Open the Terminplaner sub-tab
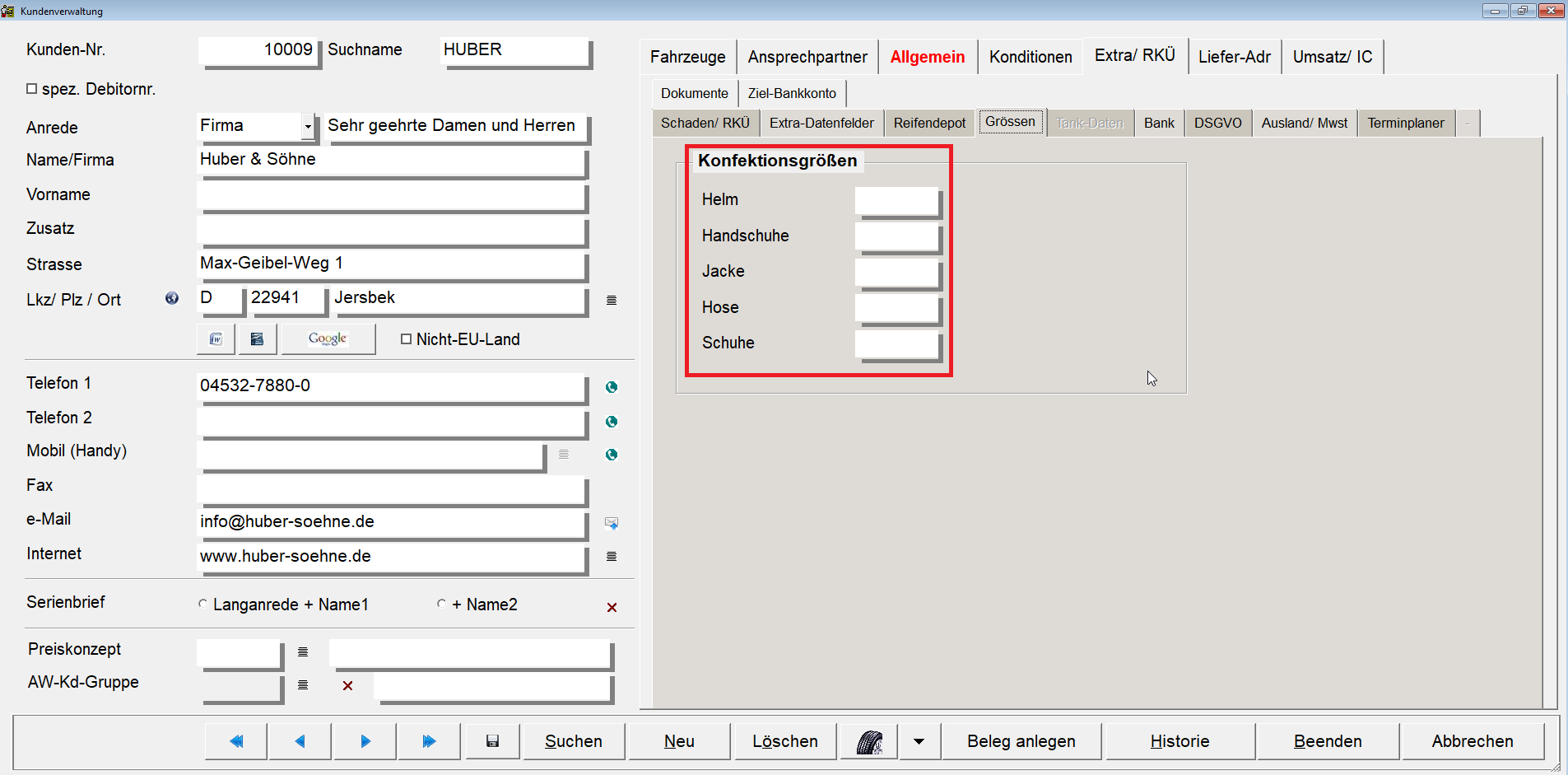Image resolution: width=1568 pixels, height=775 pixels. 1406,123
